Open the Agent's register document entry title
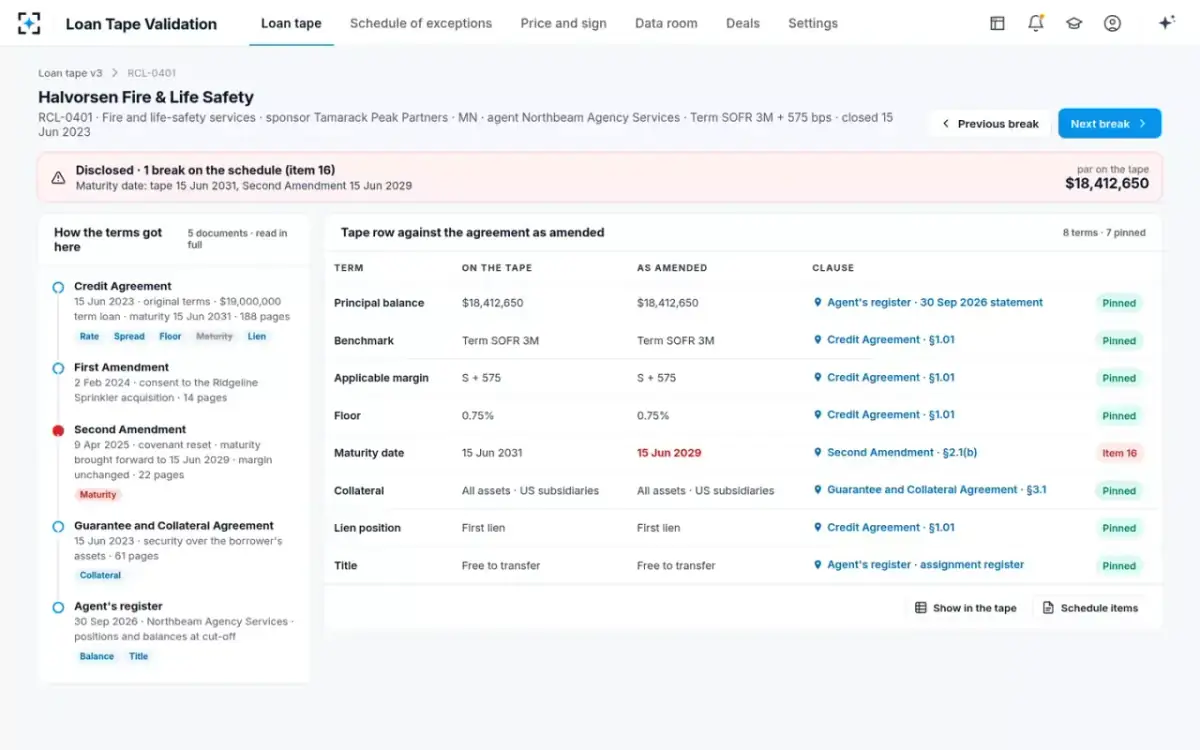Screen dimensions: 1200x750 [x=118, y=606]
